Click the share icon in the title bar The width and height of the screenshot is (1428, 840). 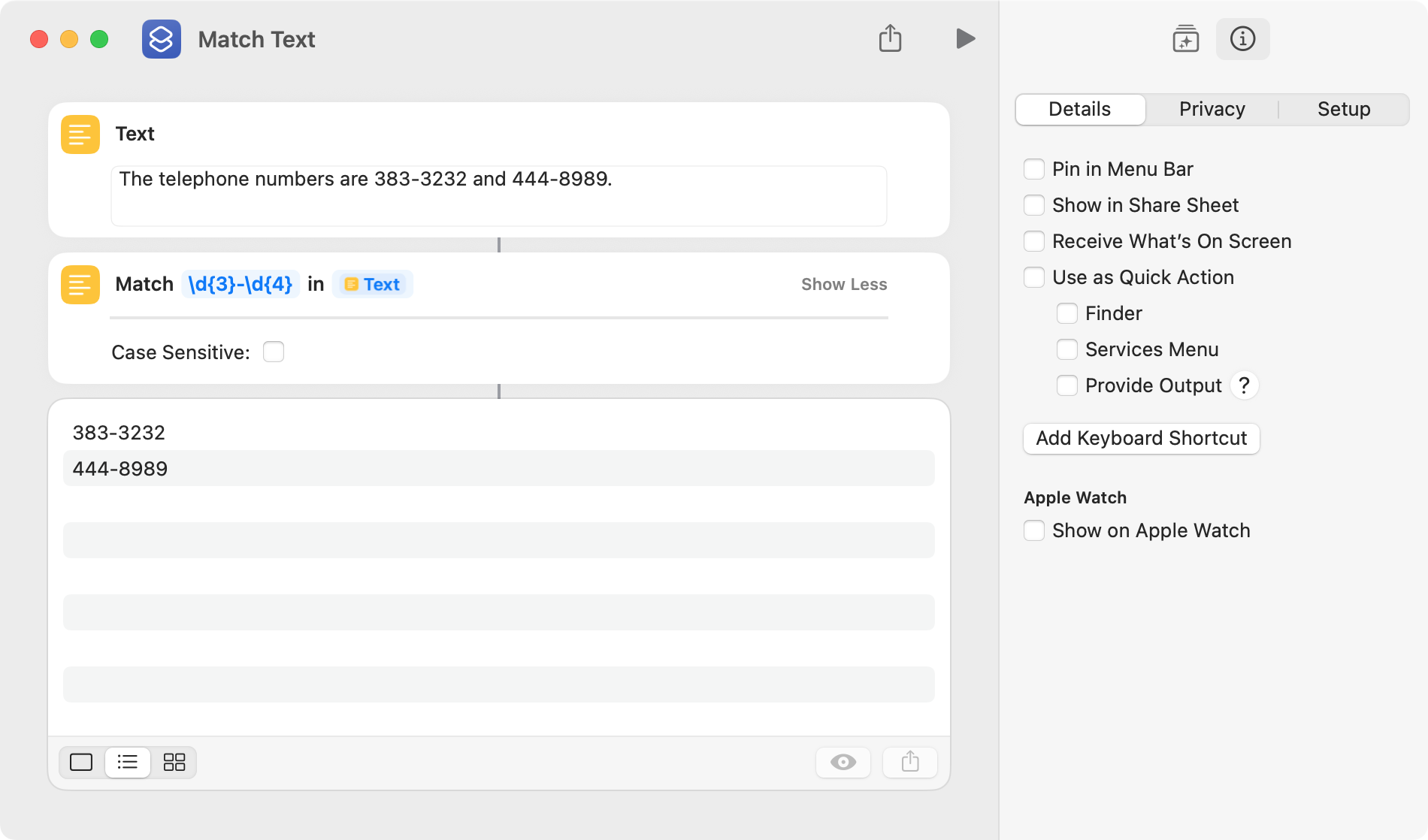(x=890, y=38)
